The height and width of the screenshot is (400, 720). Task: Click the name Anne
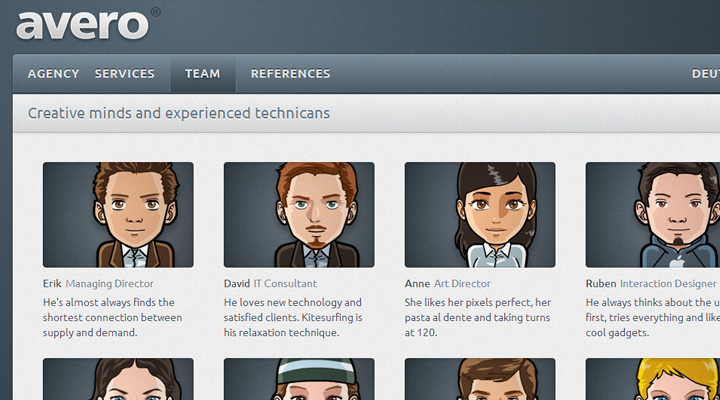point(417,283)
